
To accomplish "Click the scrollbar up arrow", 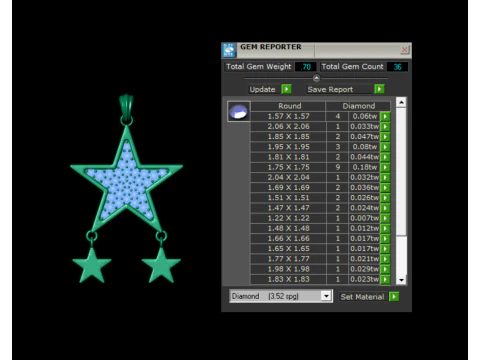I will click(401, 102).
